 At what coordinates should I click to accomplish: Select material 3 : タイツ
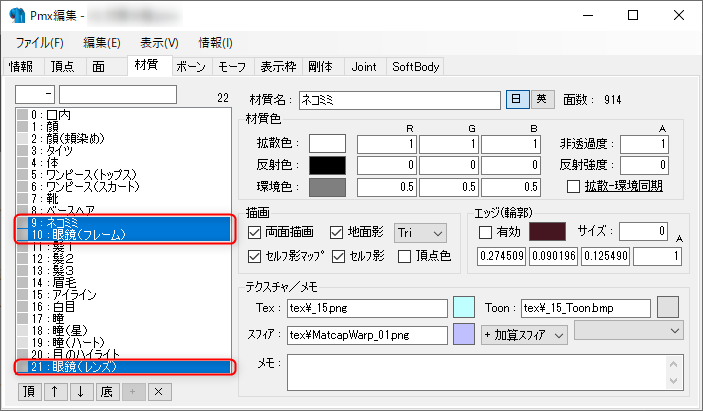pyautogui.click(x=123, y=151)
